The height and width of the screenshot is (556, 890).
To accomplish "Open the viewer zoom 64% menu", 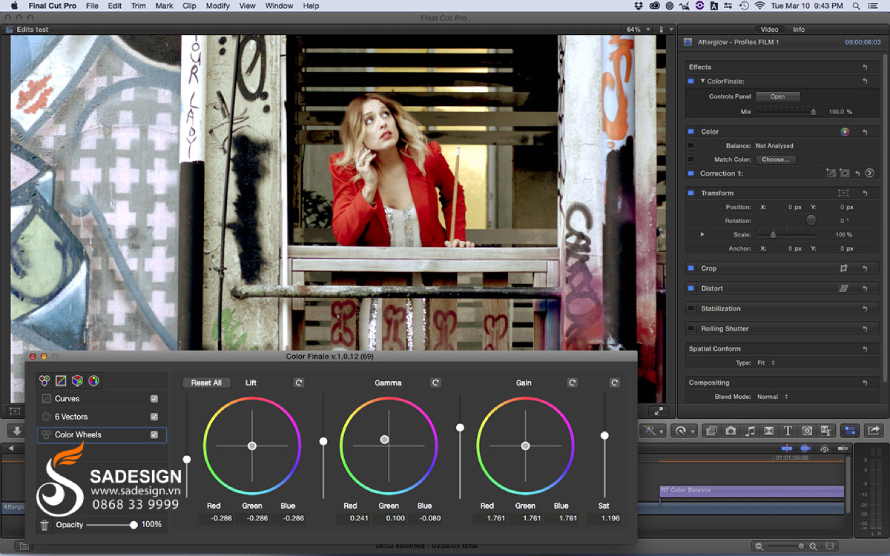I will click(639, 30).
